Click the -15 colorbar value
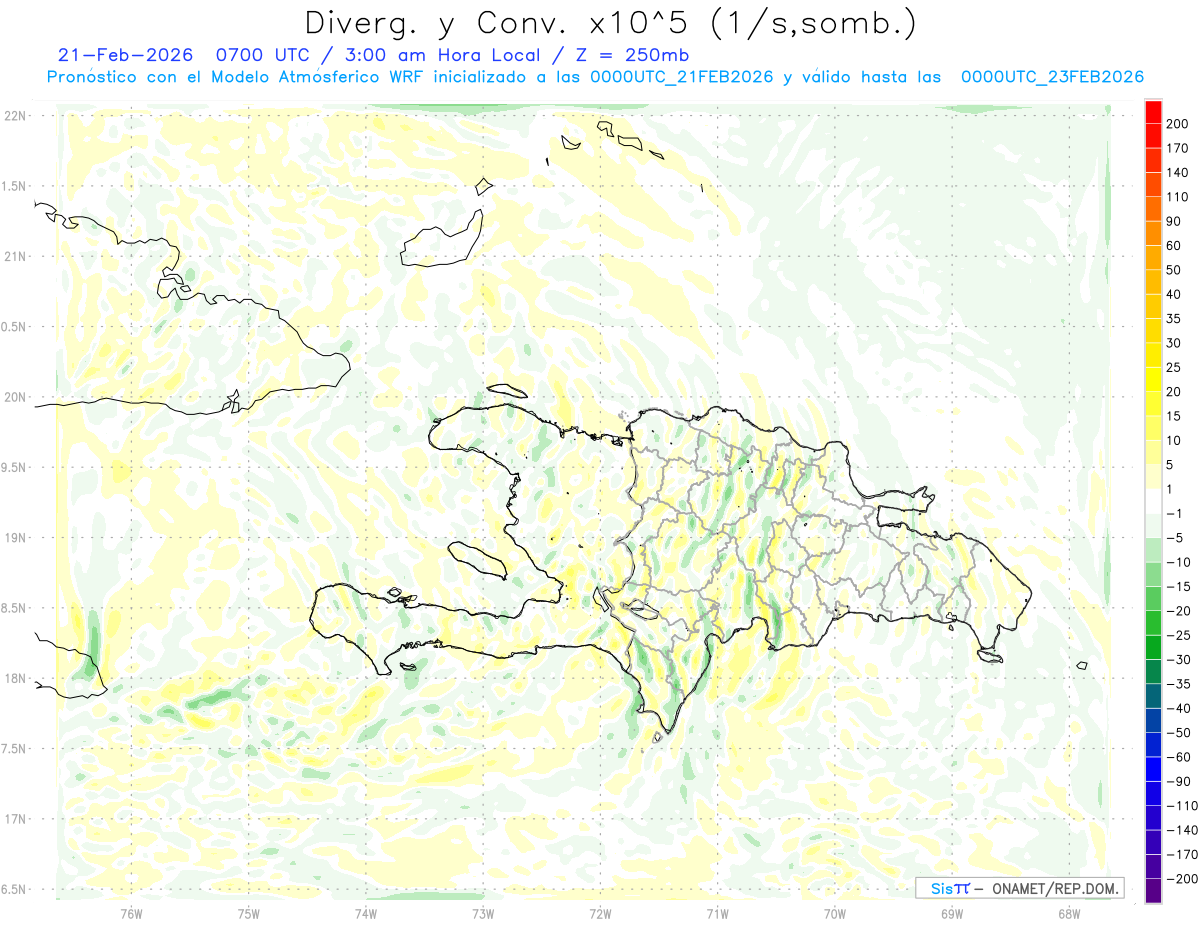1200x927 pixels. (x=1177, y=587)
